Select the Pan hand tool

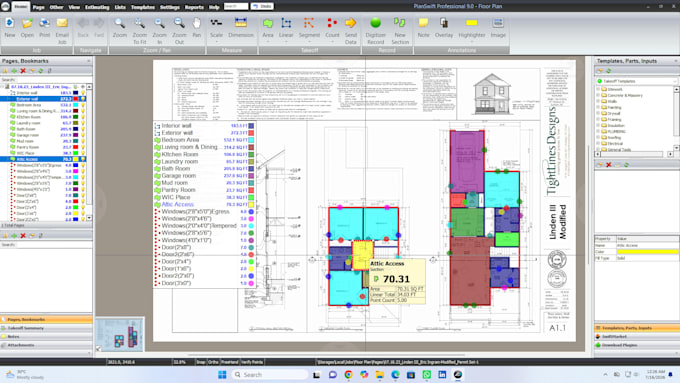[196, 28]
